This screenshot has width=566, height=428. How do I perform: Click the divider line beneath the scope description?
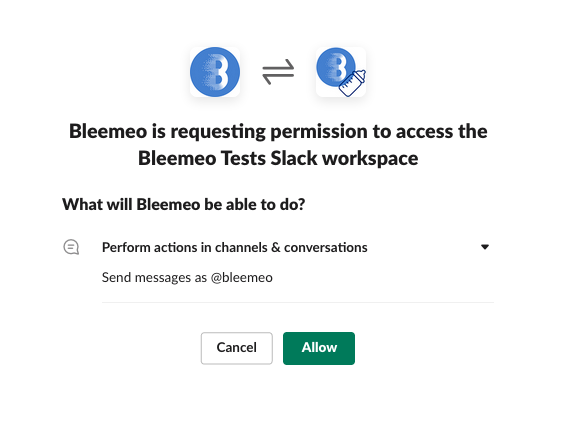[298, 302]
